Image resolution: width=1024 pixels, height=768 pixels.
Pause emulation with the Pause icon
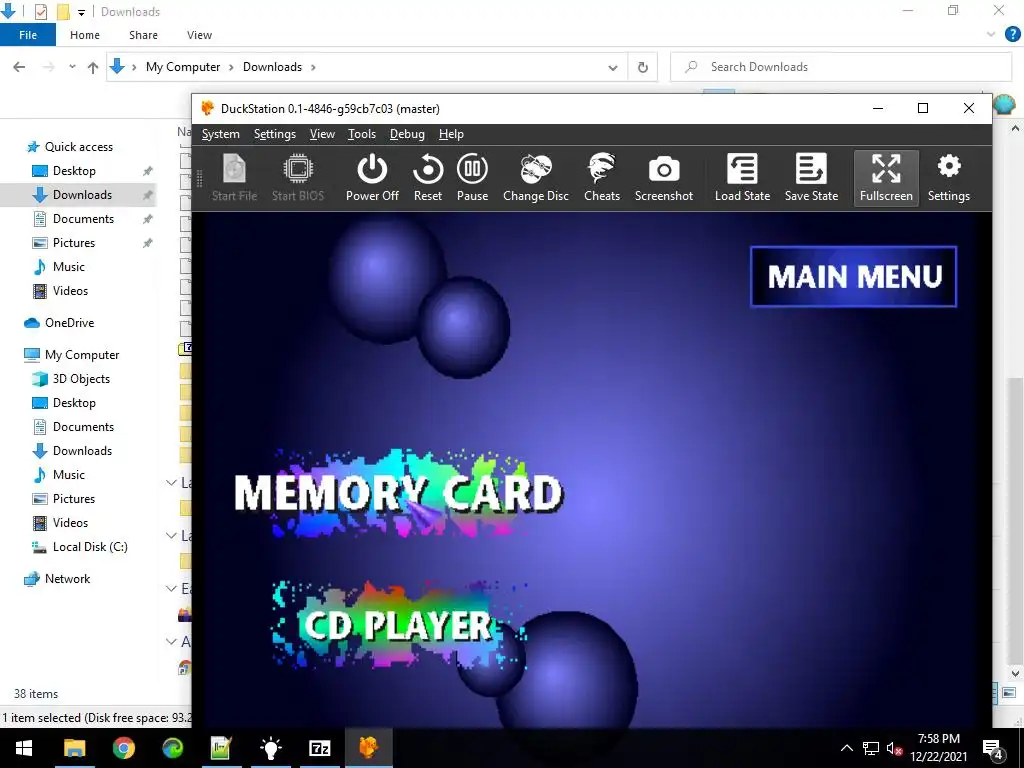472,178
